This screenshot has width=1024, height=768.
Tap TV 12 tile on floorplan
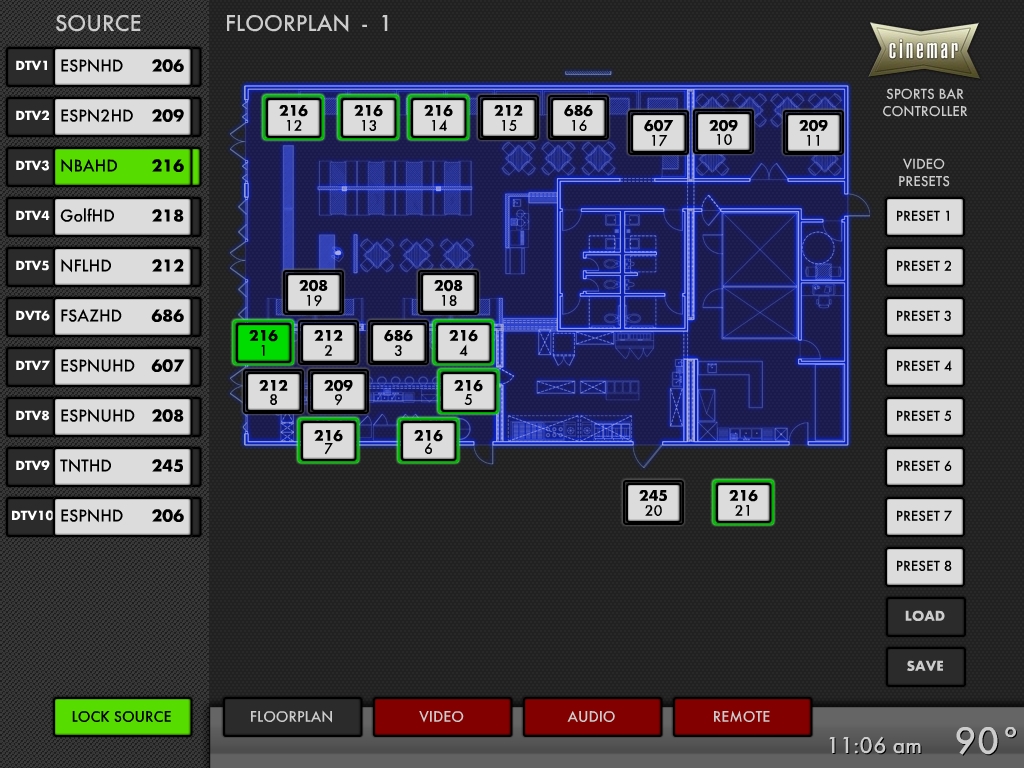294,118
